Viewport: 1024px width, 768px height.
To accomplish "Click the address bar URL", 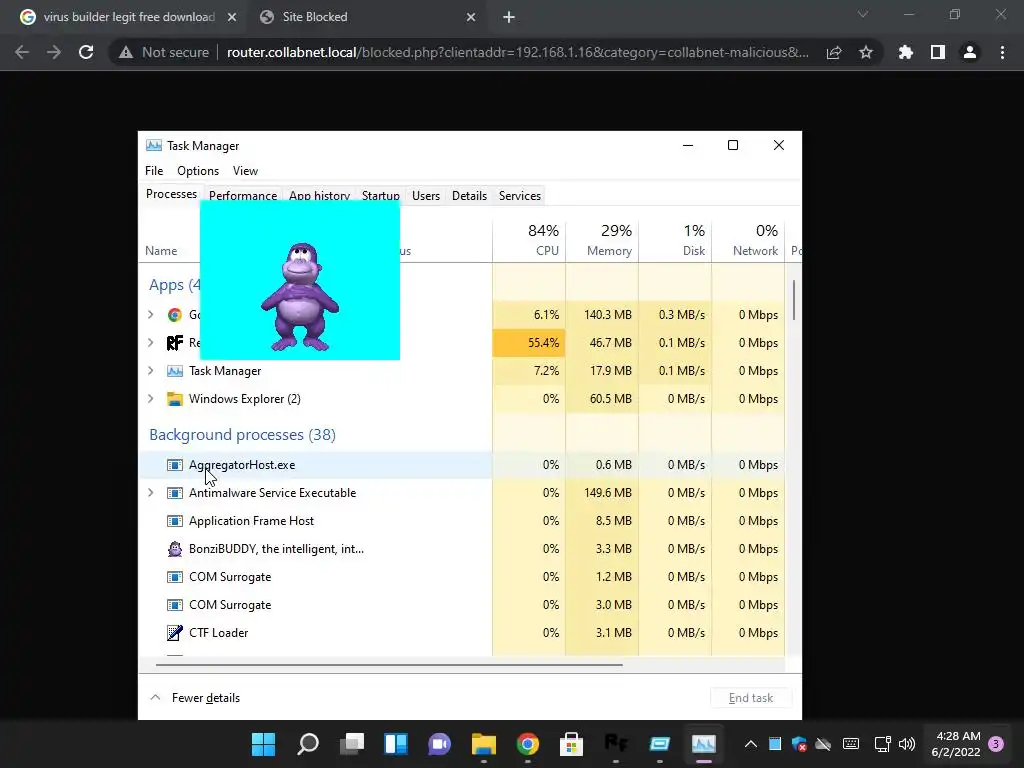I will click(x=517, y=52).
